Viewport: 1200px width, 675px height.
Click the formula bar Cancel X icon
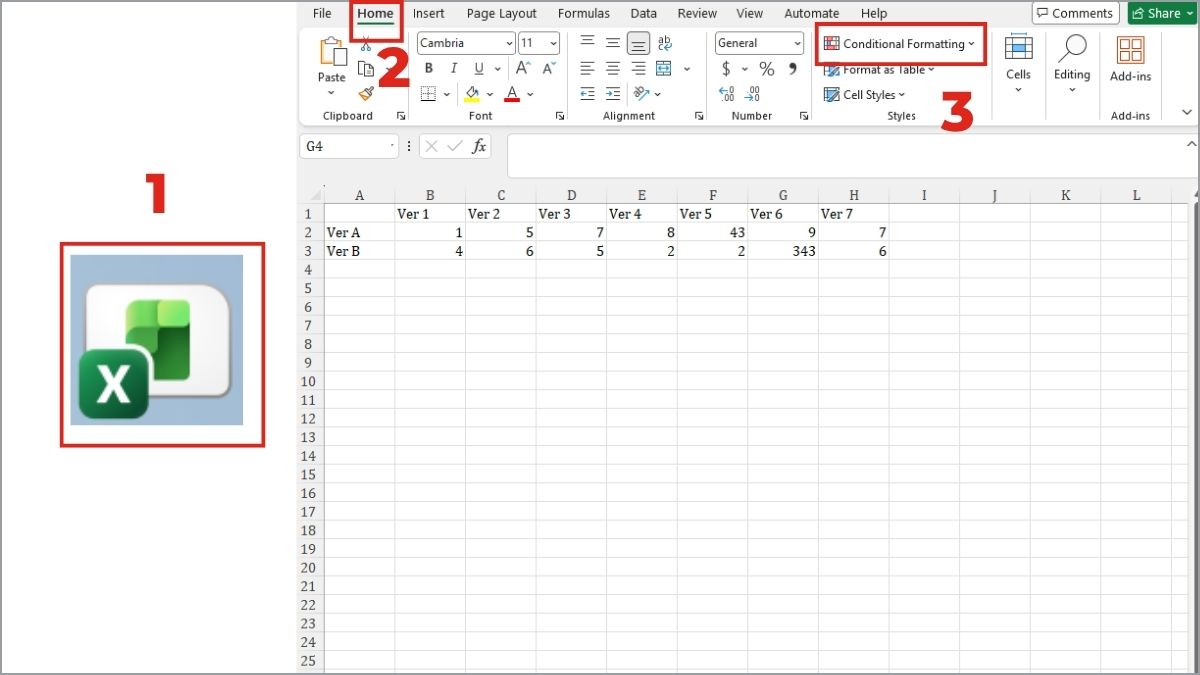click(431, 146)
